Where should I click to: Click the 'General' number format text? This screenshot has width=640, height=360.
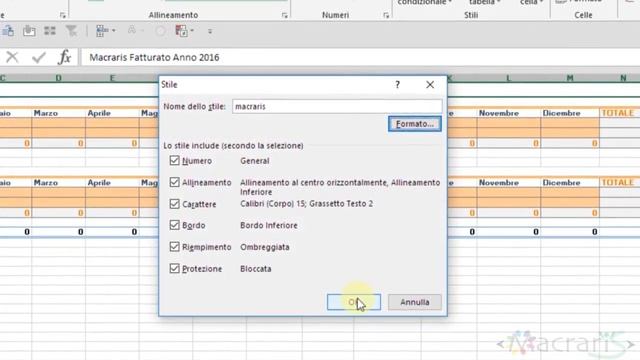pyautogui.click(x=255, y=161)
